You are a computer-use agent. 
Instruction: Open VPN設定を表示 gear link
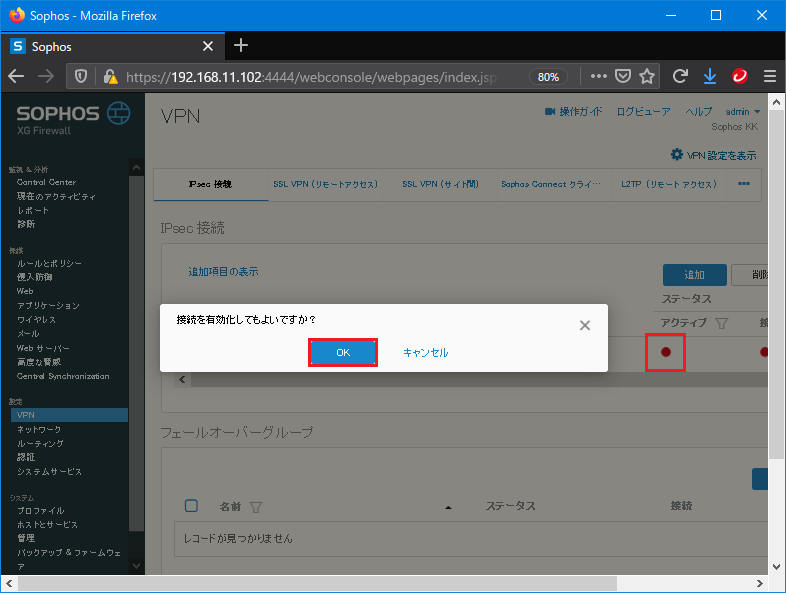(714, 155)
